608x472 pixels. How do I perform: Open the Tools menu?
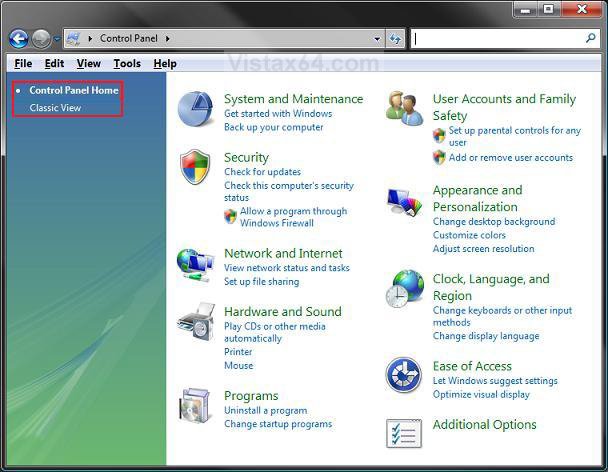127,63
